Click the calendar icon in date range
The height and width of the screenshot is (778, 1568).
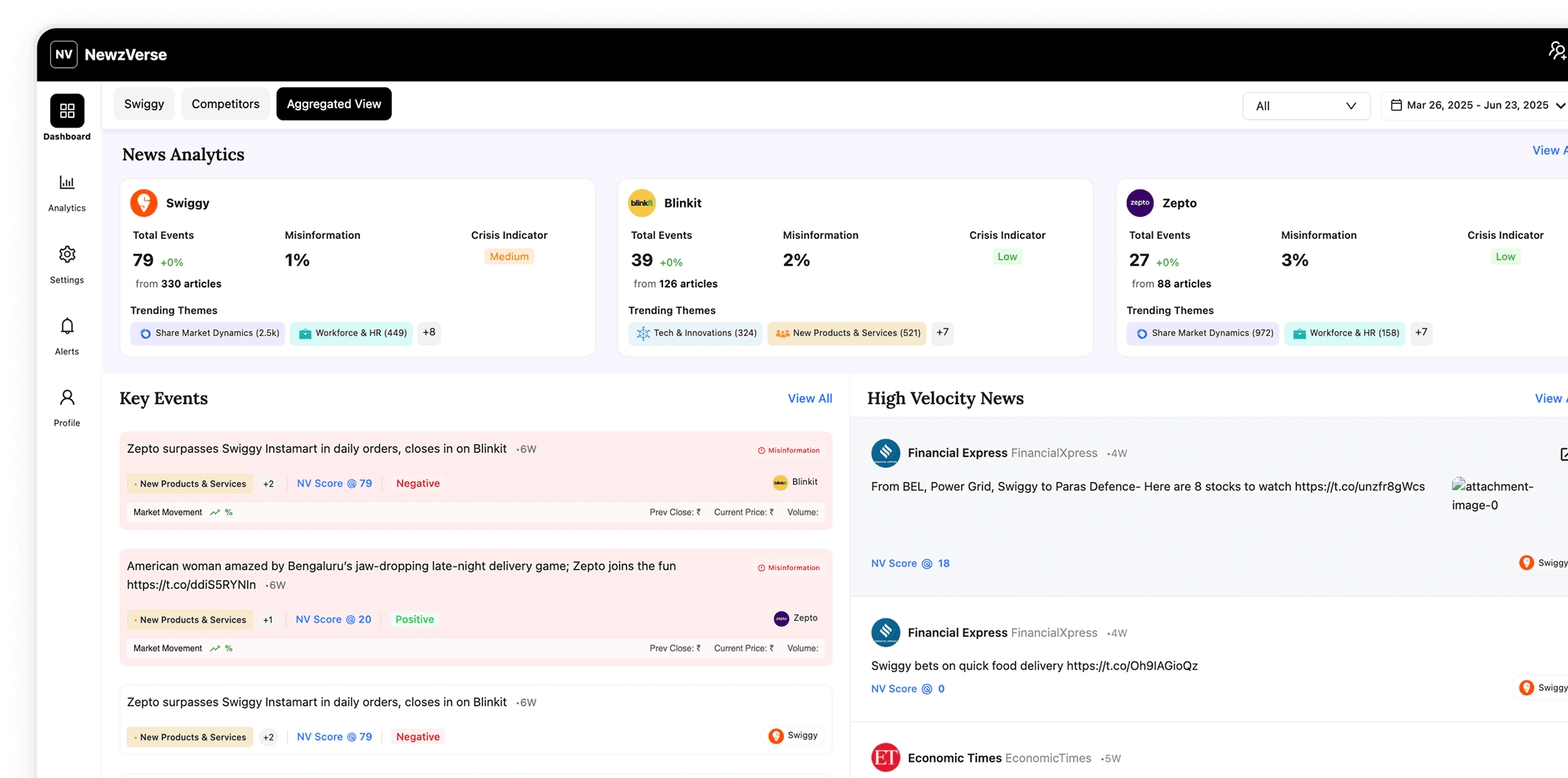[x=1396, y=105]
